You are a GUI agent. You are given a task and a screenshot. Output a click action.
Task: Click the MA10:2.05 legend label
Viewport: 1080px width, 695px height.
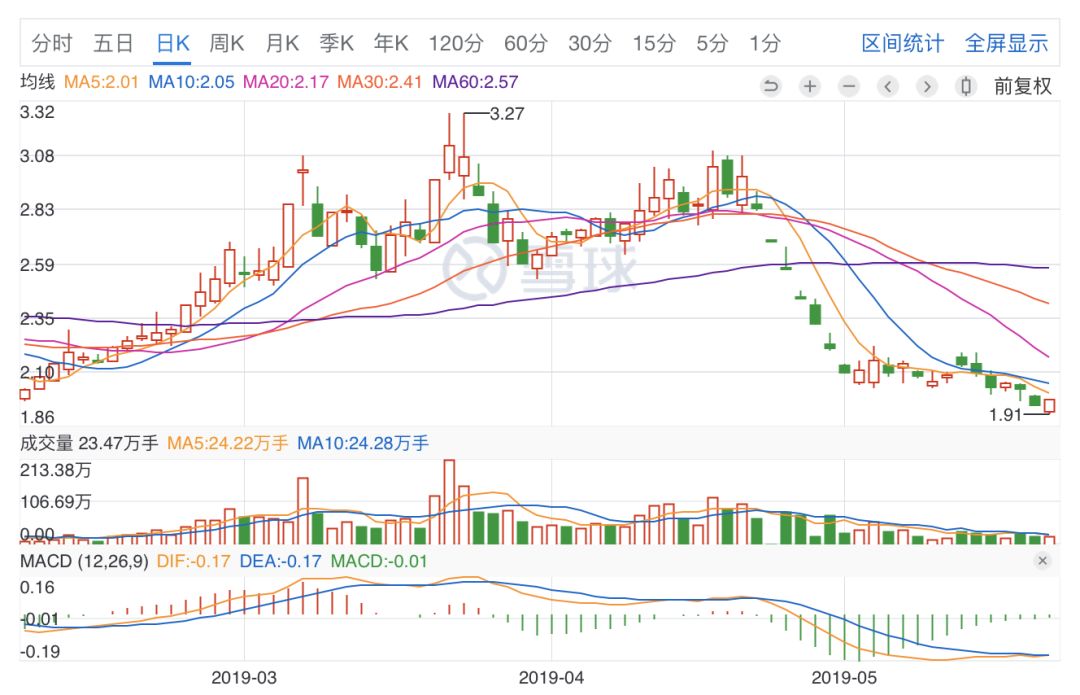(x=191, y=82)
